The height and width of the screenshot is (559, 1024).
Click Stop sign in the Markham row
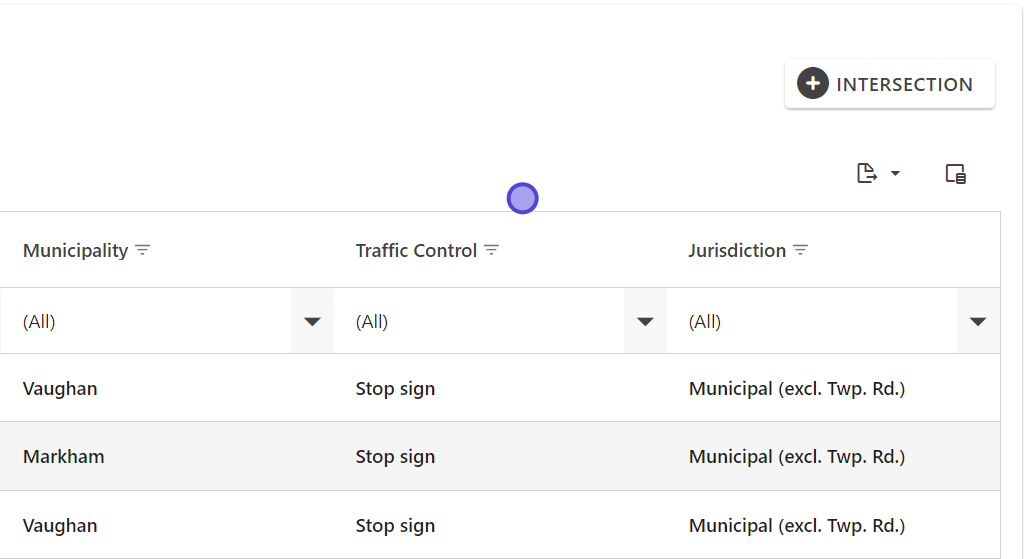(x=395, y=457)
